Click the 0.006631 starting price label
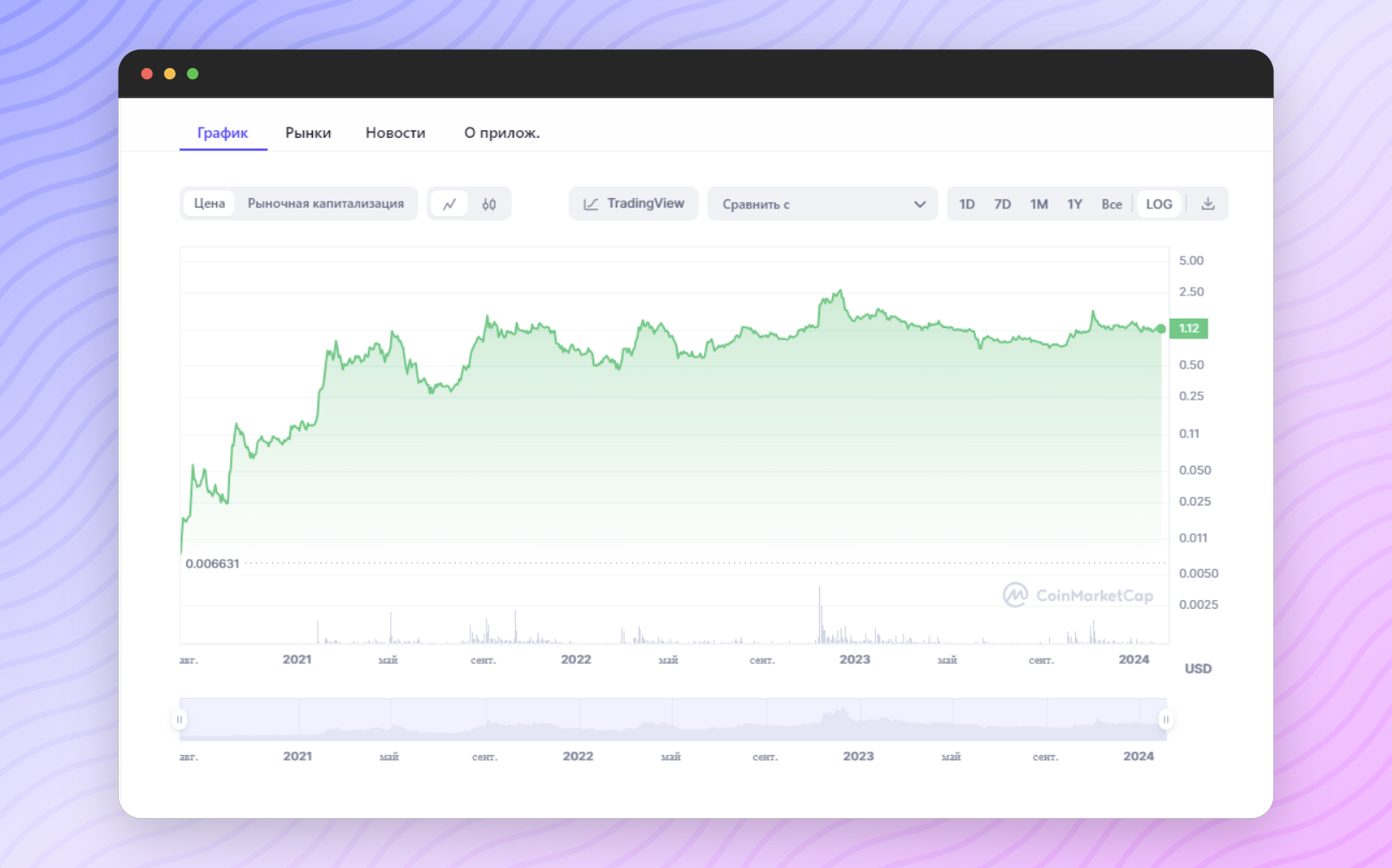 point(212,563)
